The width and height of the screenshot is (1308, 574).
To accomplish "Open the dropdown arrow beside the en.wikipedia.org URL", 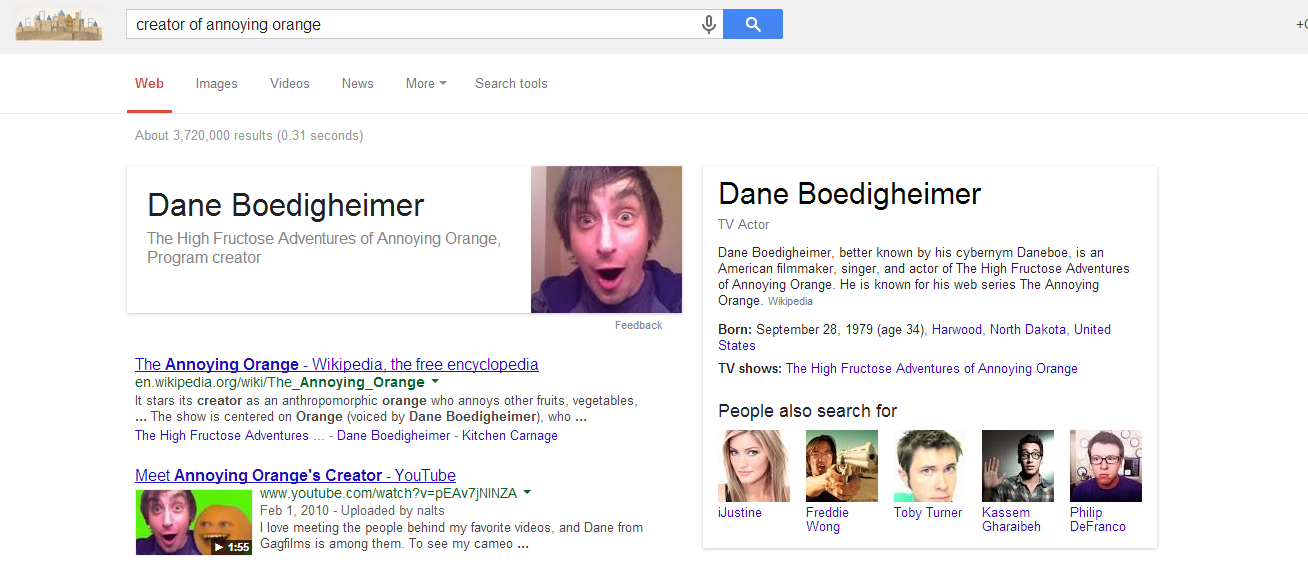I will tap(434, 382).
